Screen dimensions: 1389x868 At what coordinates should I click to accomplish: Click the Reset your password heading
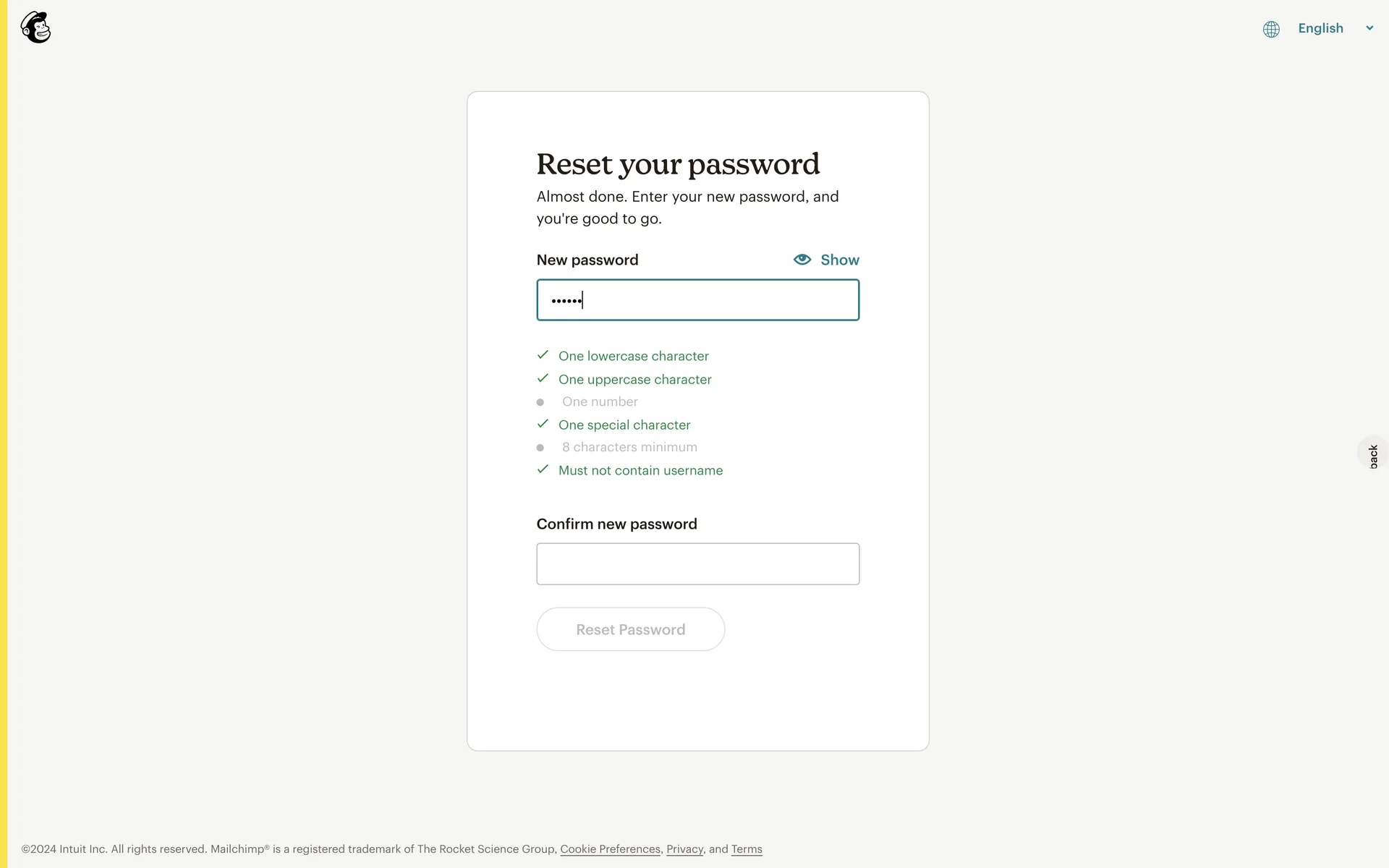click(x=678, y=164)
